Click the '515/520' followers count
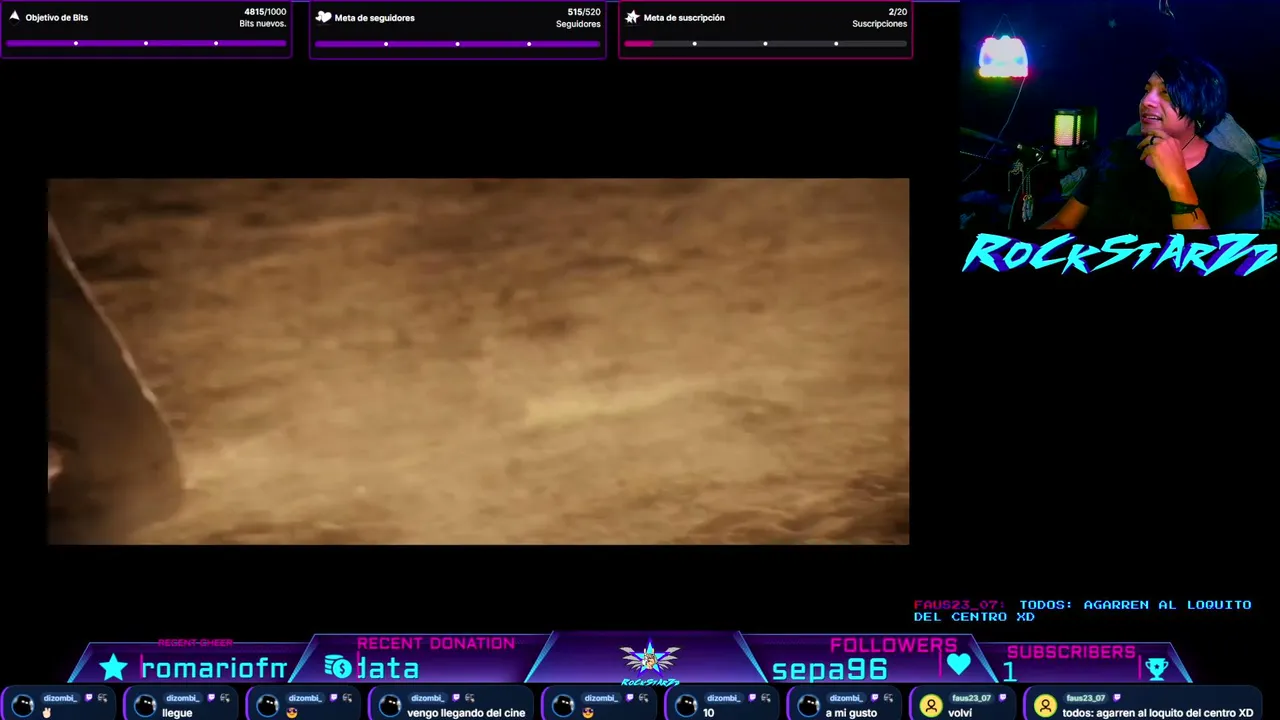 tap(584, 12)
